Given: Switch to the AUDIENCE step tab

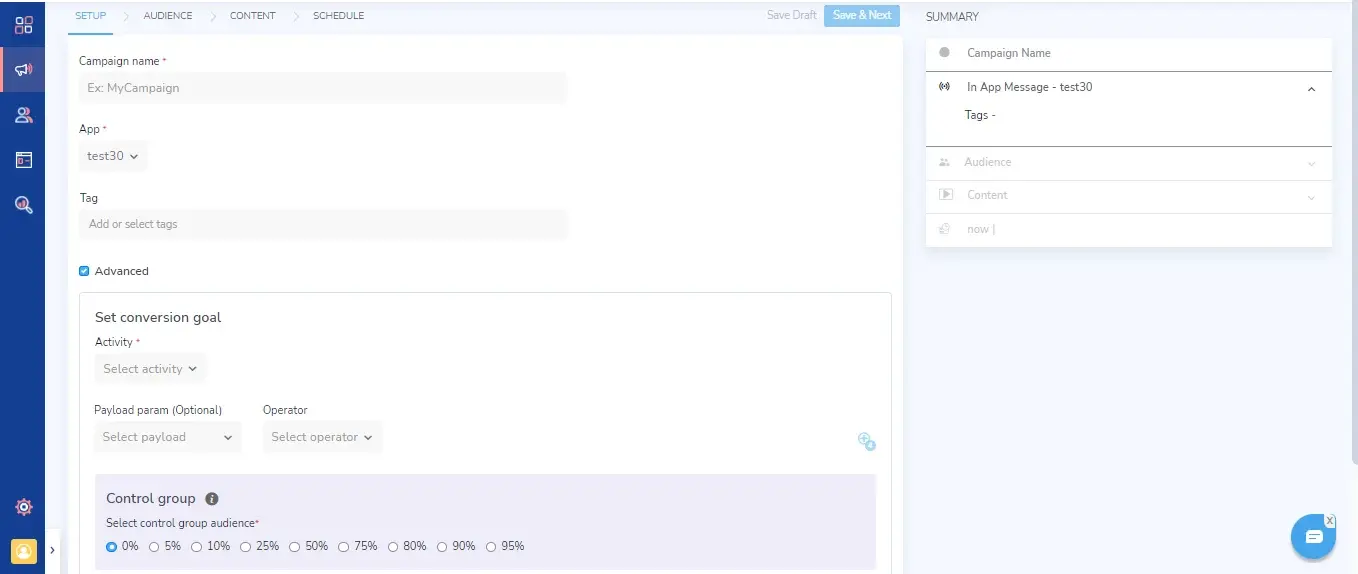Looking at the screenshot, I should coord(168,16).
